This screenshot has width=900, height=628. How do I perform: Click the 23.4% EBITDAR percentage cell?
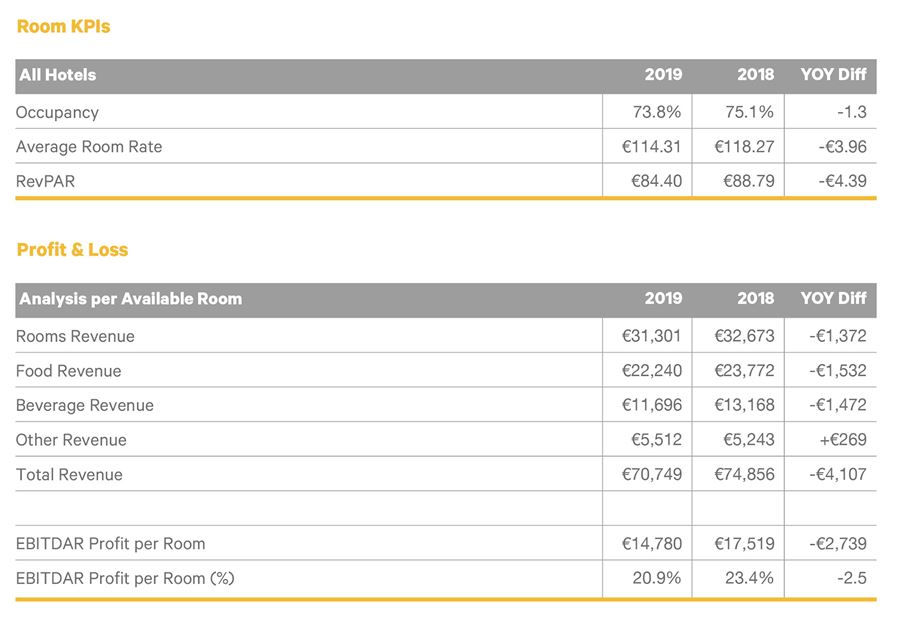tap(752, 578)
